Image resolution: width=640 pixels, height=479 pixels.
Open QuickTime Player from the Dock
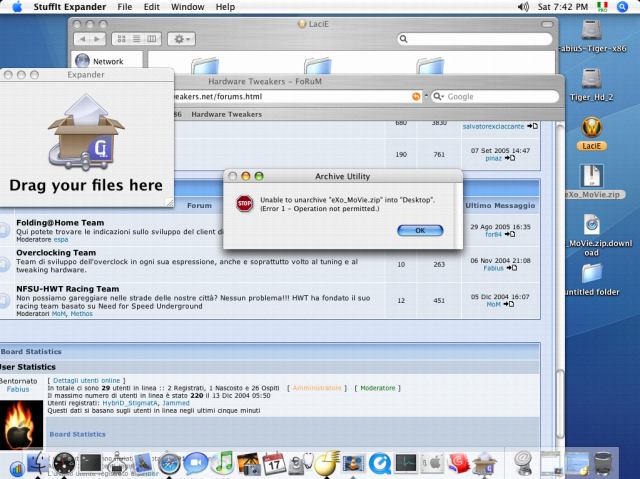pos(380,464)
